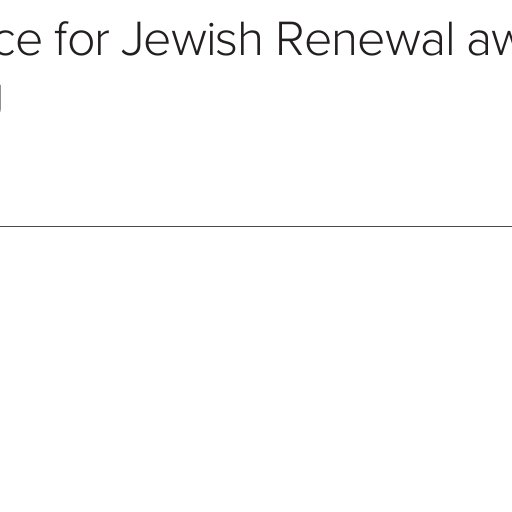This screenshot has width=512, height=512.
Task: Click the capital J in "Jewish"
Action: (132, 40)
